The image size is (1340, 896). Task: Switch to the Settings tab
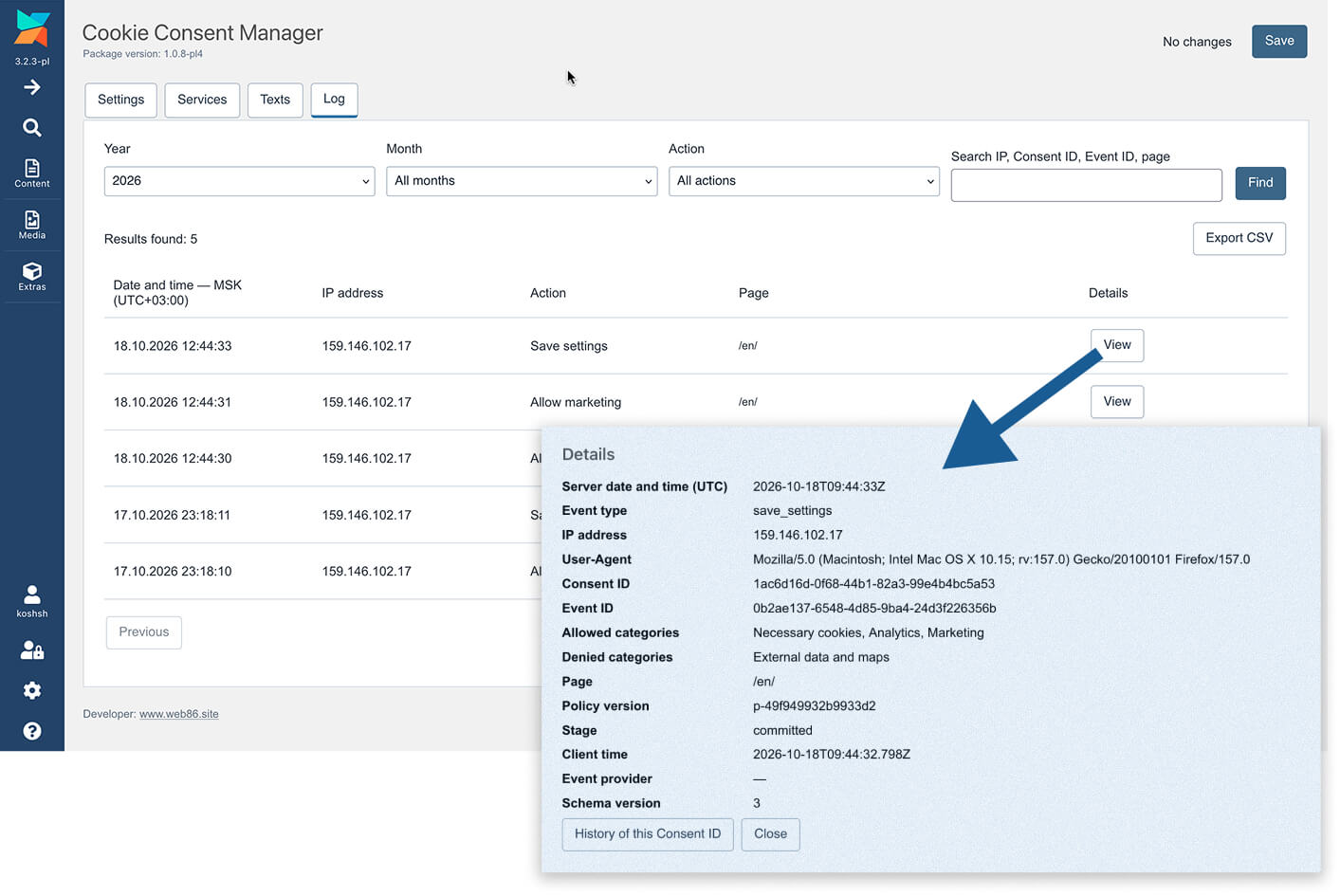(x=121, y=100)
